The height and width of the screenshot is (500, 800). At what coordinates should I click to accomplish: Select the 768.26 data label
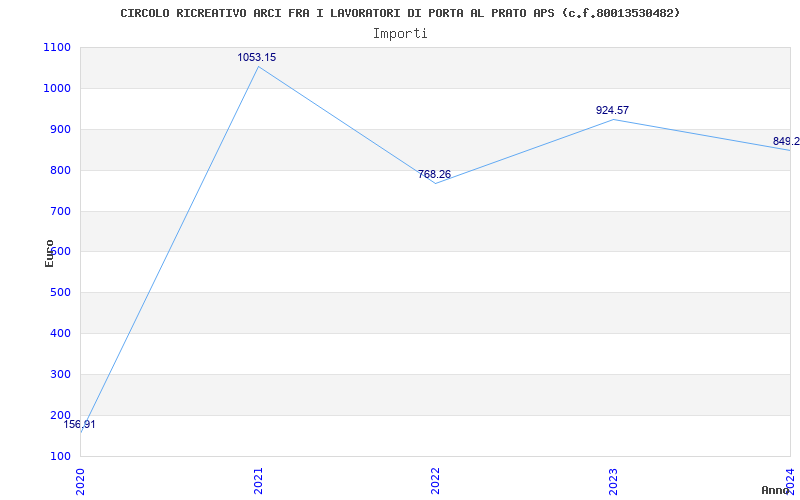click(434, 174)
